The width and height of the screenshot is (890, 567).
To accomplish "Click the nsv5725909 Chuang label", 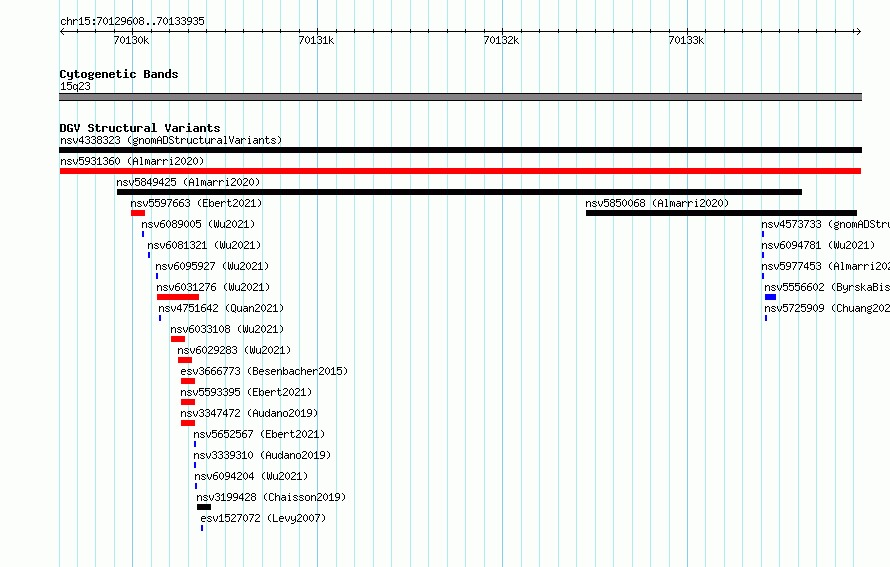I will [827, 308].
